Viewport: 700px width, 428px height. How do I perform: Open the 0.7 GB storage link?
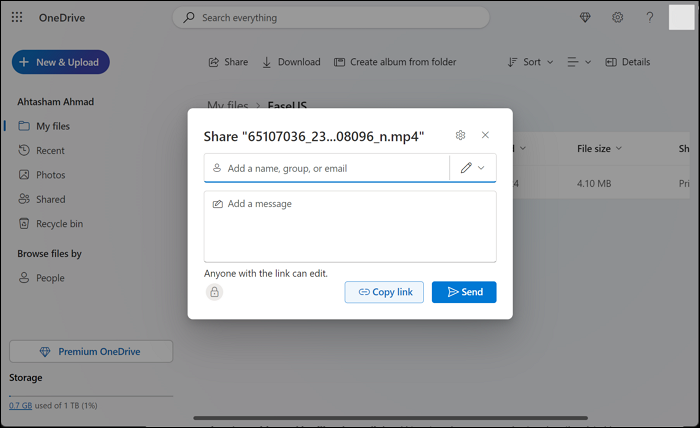21,405
